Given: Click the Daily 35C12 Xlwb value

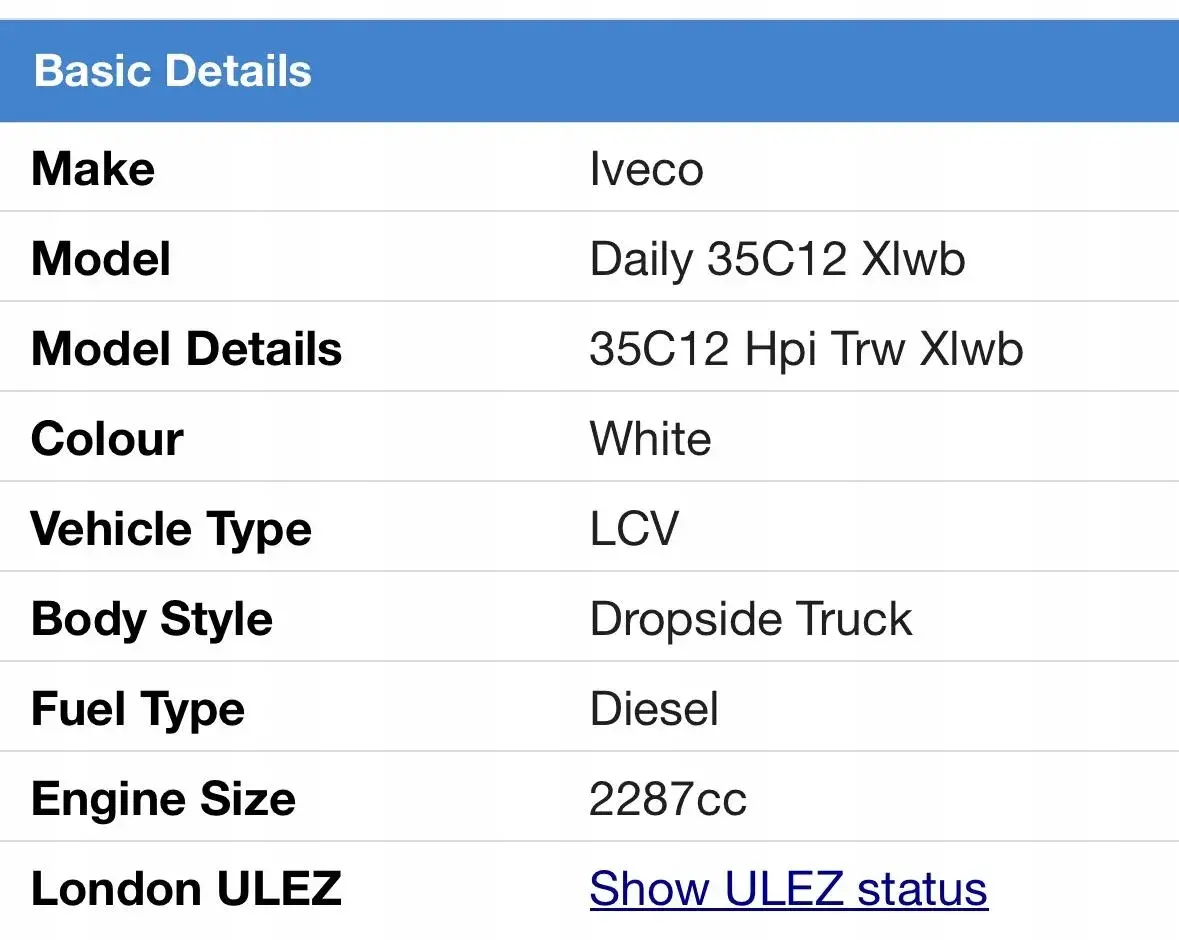Looking at the screenshot, I should 777,259.
